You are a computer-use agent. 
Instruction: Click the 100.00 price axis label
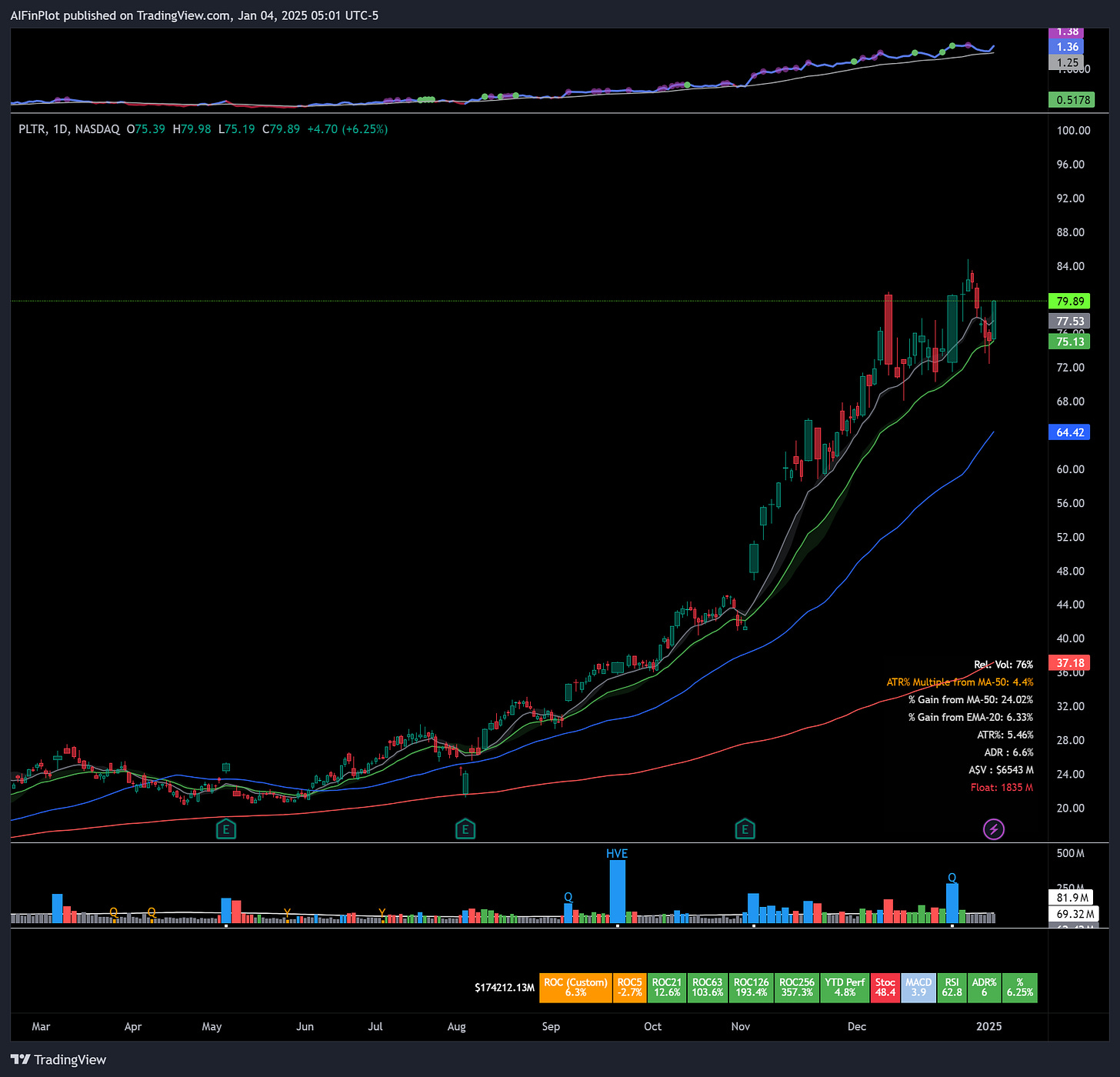pyautogui.click(x=1073, y=131)
